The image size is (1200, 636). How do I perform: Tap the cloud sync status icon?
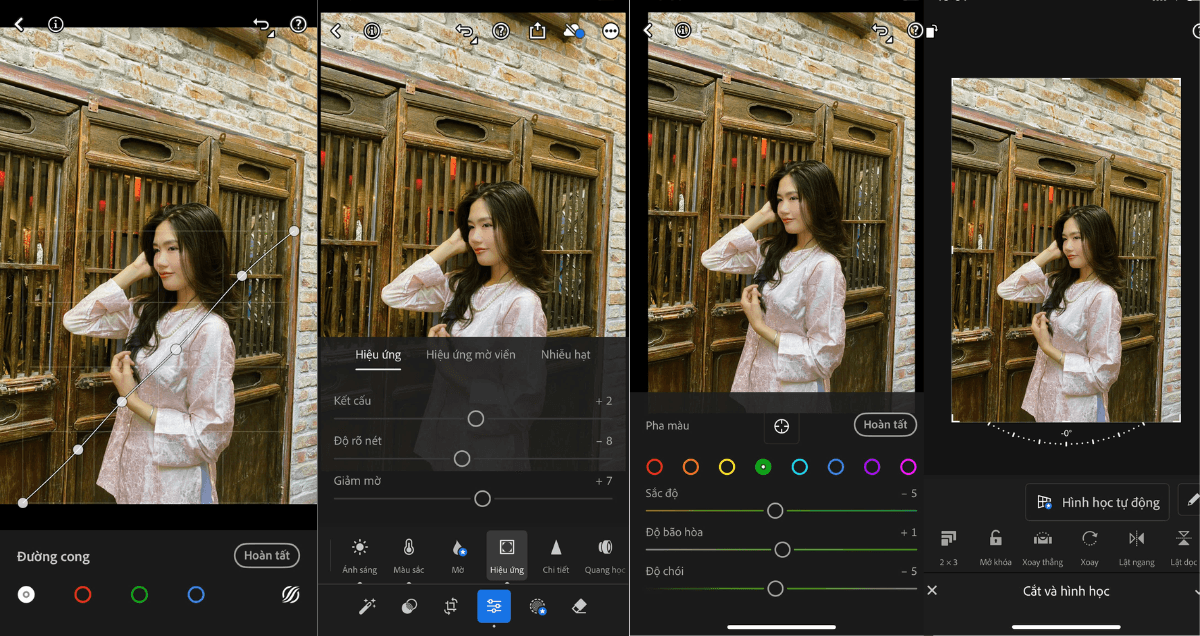click(573, 31)
